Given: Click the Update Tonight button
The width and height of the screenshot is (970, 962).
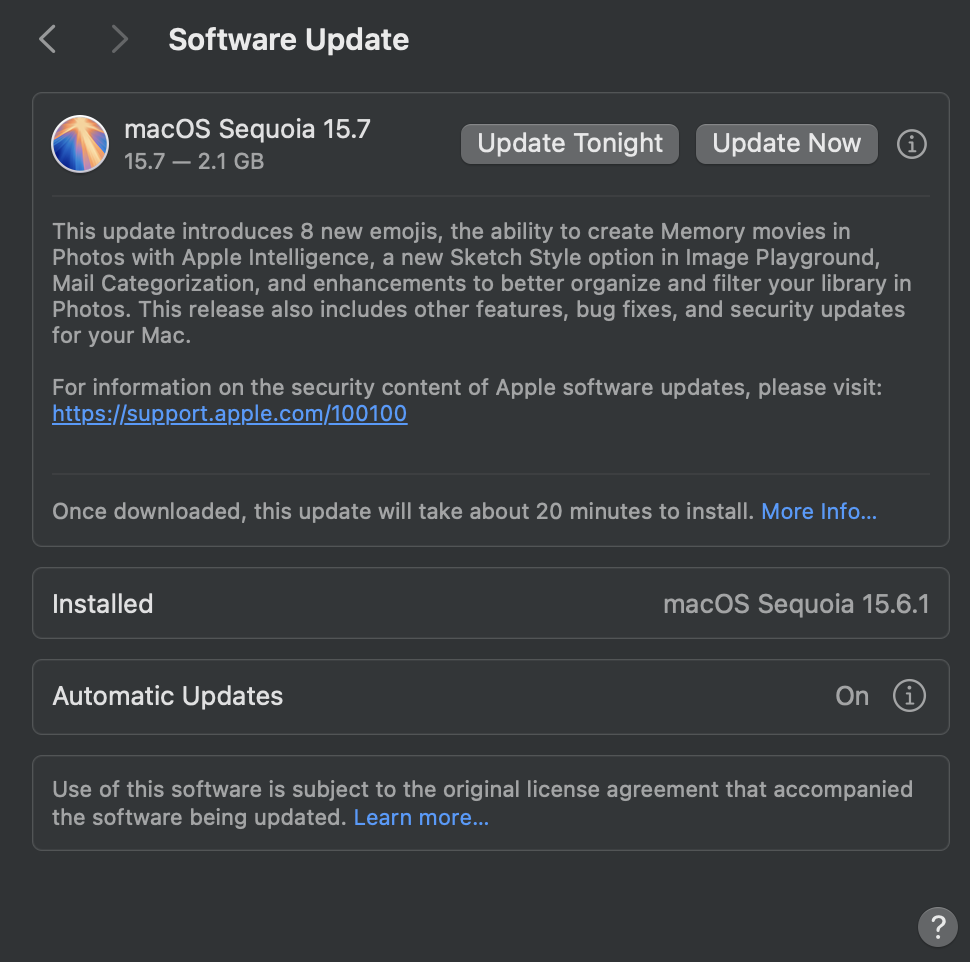Looking at the screenshot, I should pyautogui.click(x=570, y=144).
